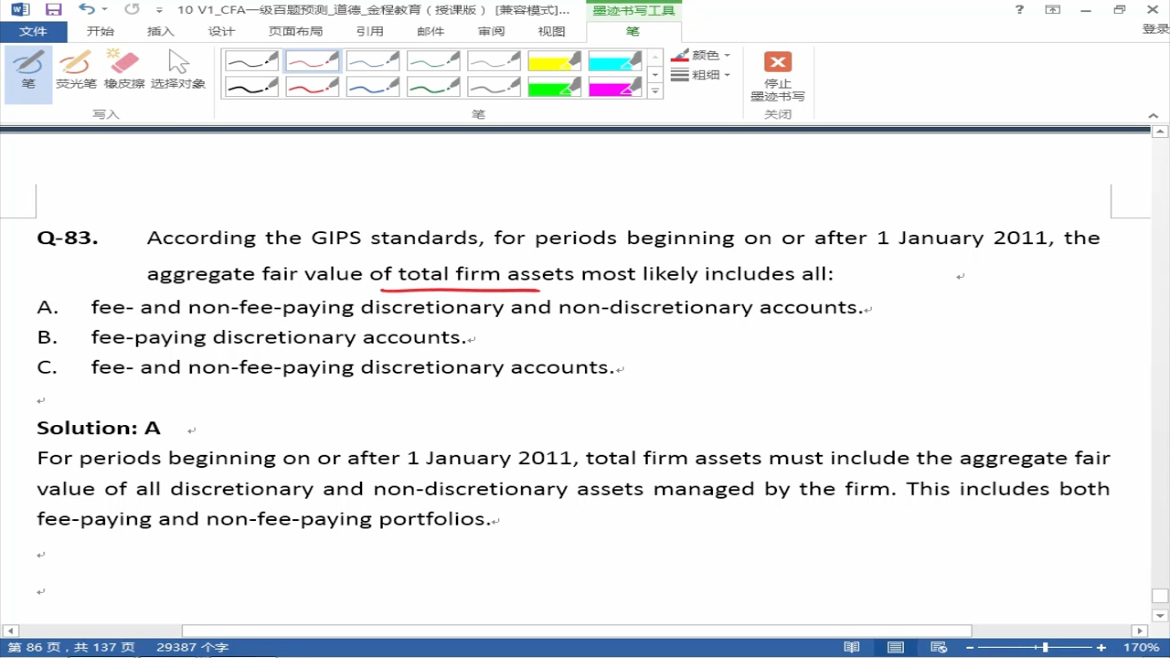
Task: Adjust the zoom slider handle
Action: 1045,648
